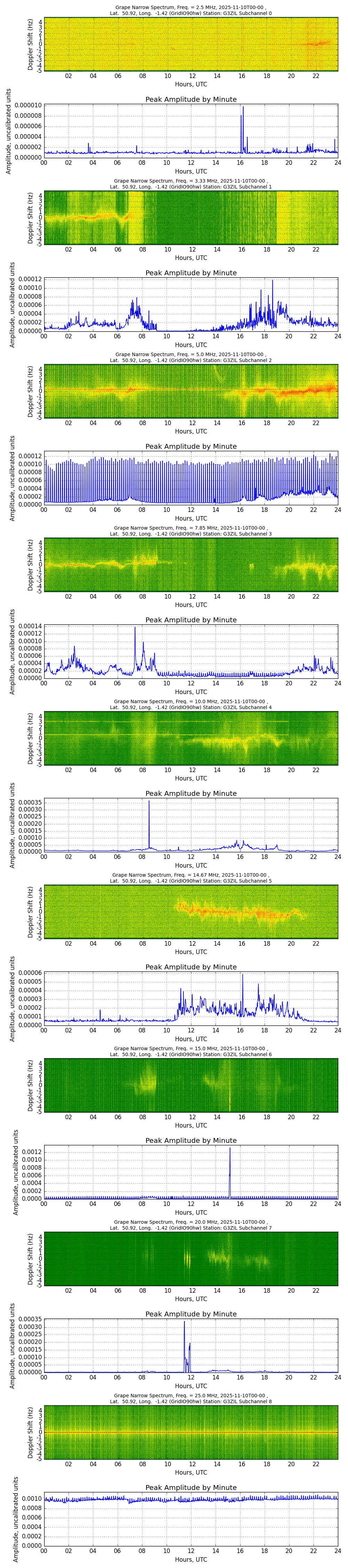Screen dimensions: 348x1568
Task: Click 'Peak Amplitude by Minute' title under 10.0 MHz spectrogram
Action: [x=190, y=793]
